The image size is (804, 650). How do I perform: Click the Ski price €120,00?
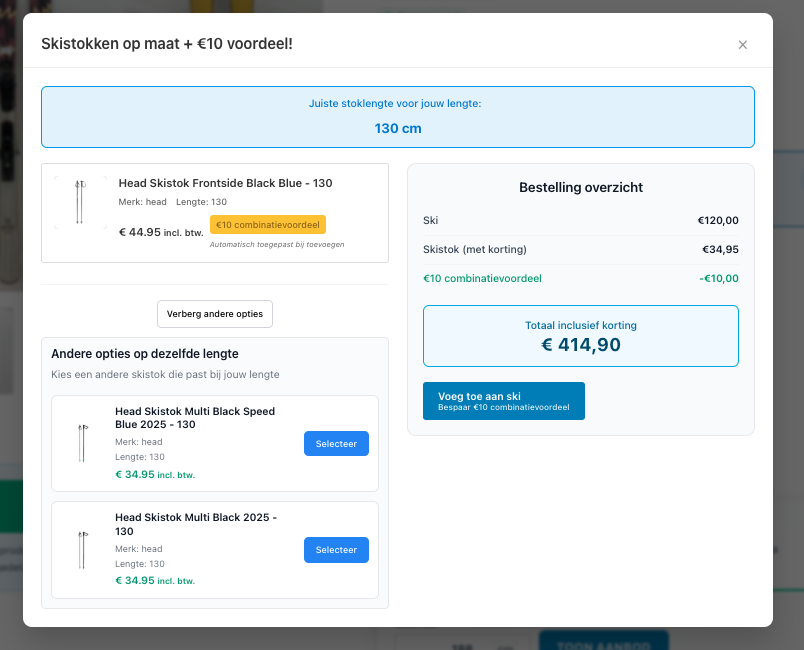(x=718, y=220)
